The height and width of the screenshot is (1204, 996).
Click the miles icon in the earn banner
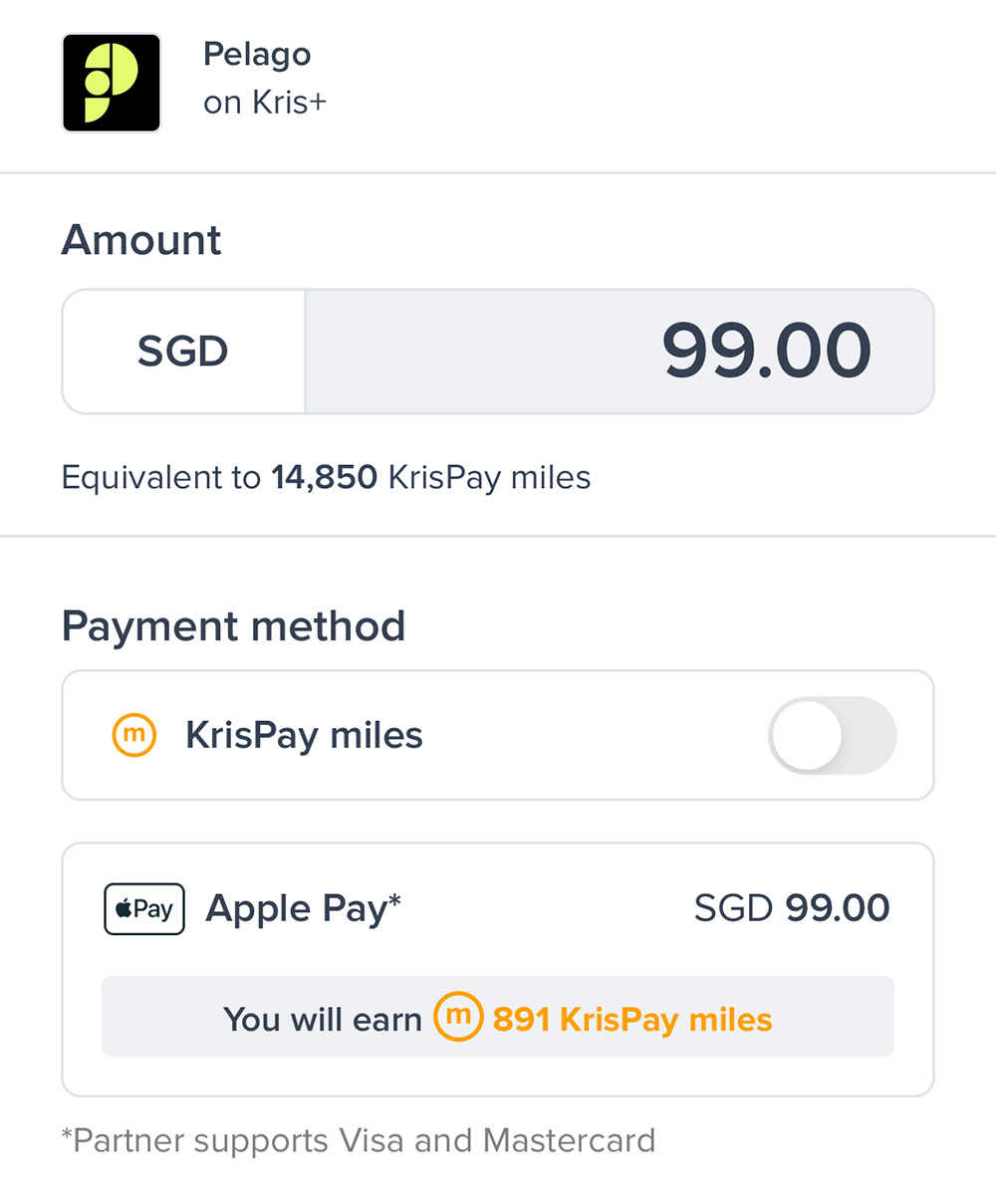457,1017
